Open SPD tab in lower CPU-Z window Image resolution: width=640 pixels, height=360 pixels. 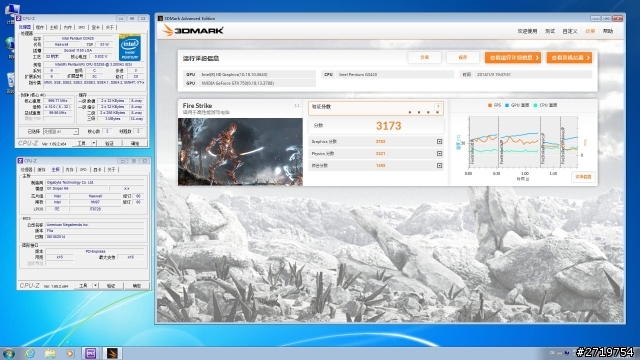point(83,169)
